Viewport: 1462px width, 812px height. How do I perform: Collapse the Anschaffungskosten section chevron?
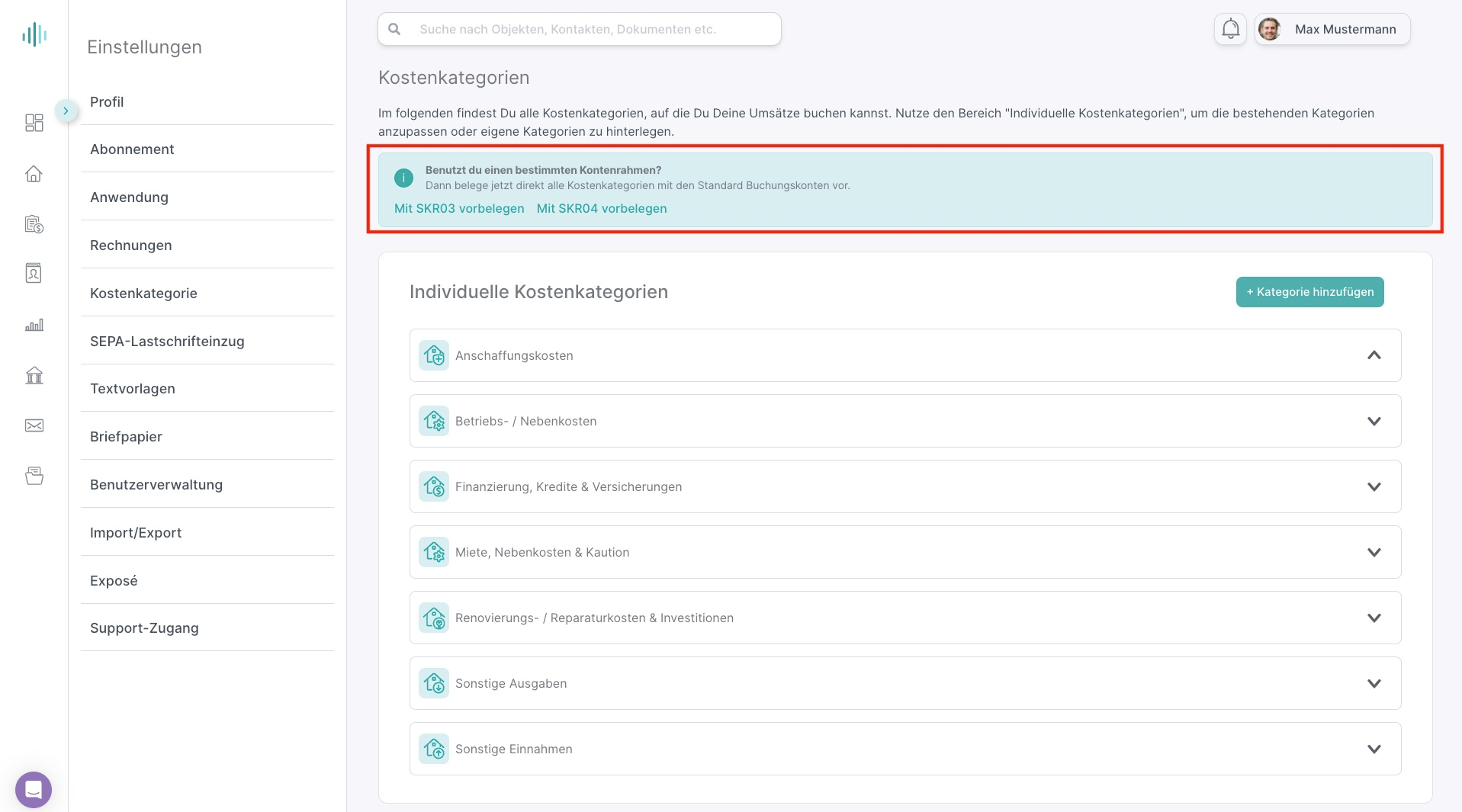click(1374, 355)
